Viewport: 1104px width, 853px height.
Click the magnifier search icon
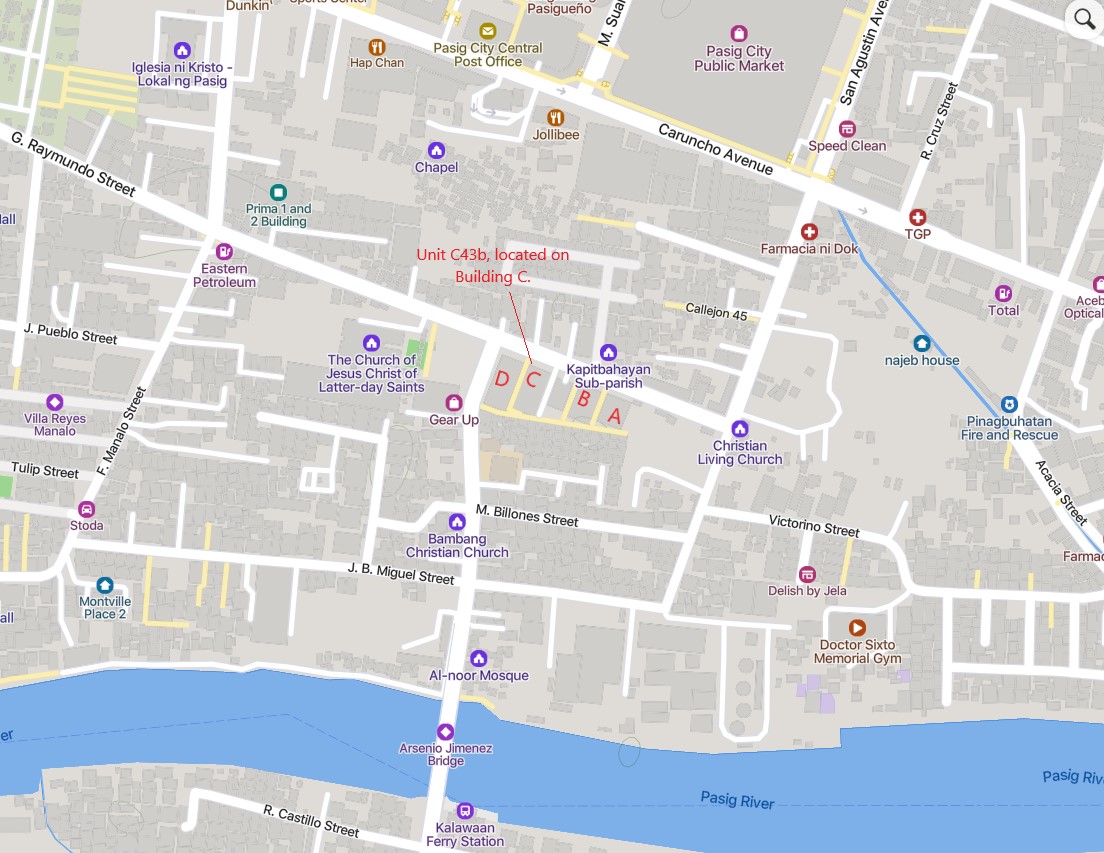(1084, 17)
